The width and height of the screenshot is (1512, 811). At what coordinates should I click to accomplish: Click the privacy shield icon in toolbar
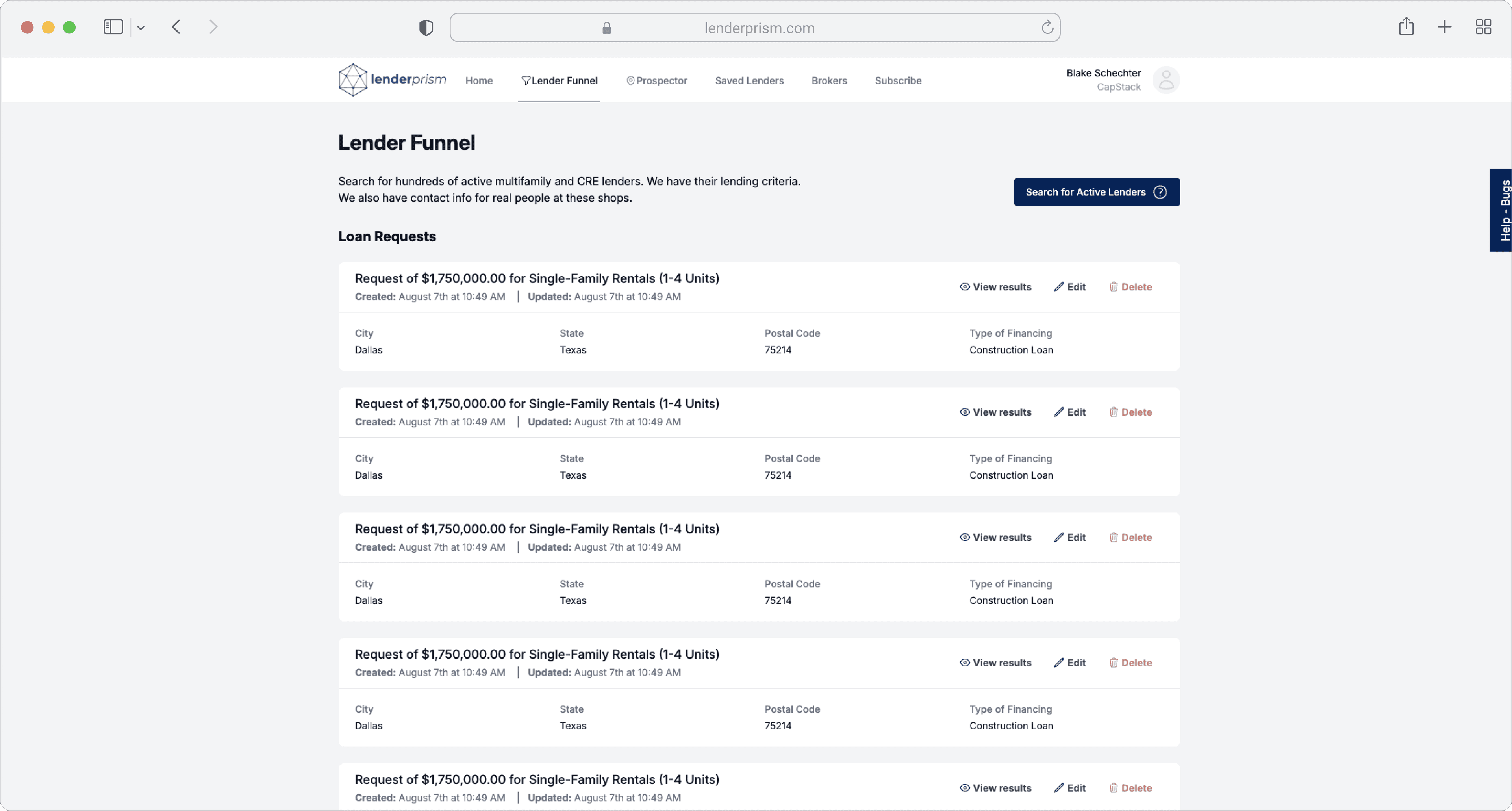(426, 27)
